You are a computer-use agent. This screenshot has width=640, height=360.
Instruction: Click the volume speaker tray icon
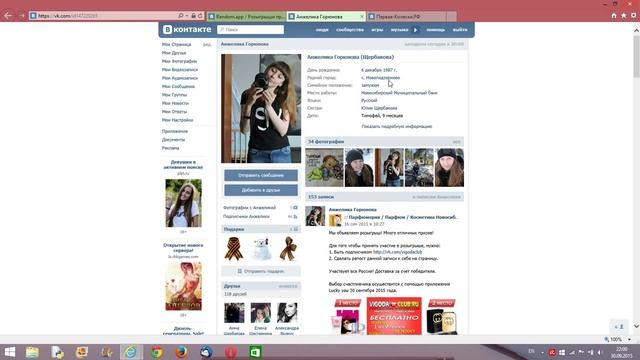click(600, 352)
